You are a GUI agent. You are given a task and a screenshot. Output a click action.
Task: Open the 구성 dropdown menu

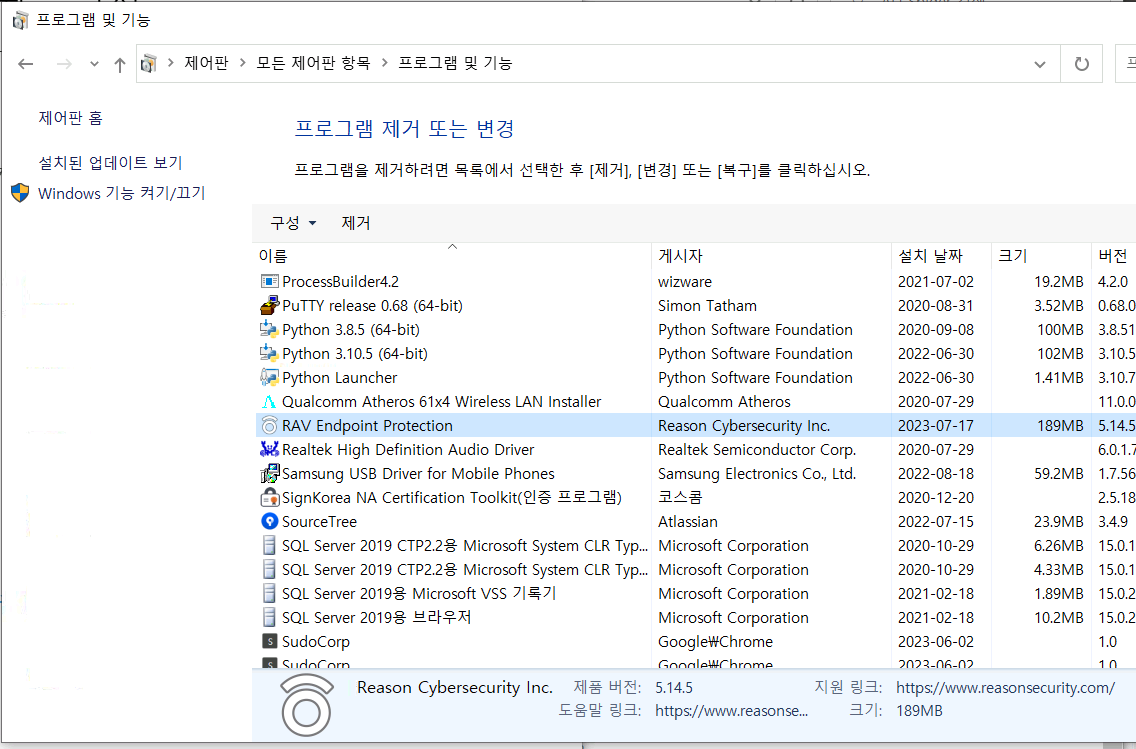[293, 223]
